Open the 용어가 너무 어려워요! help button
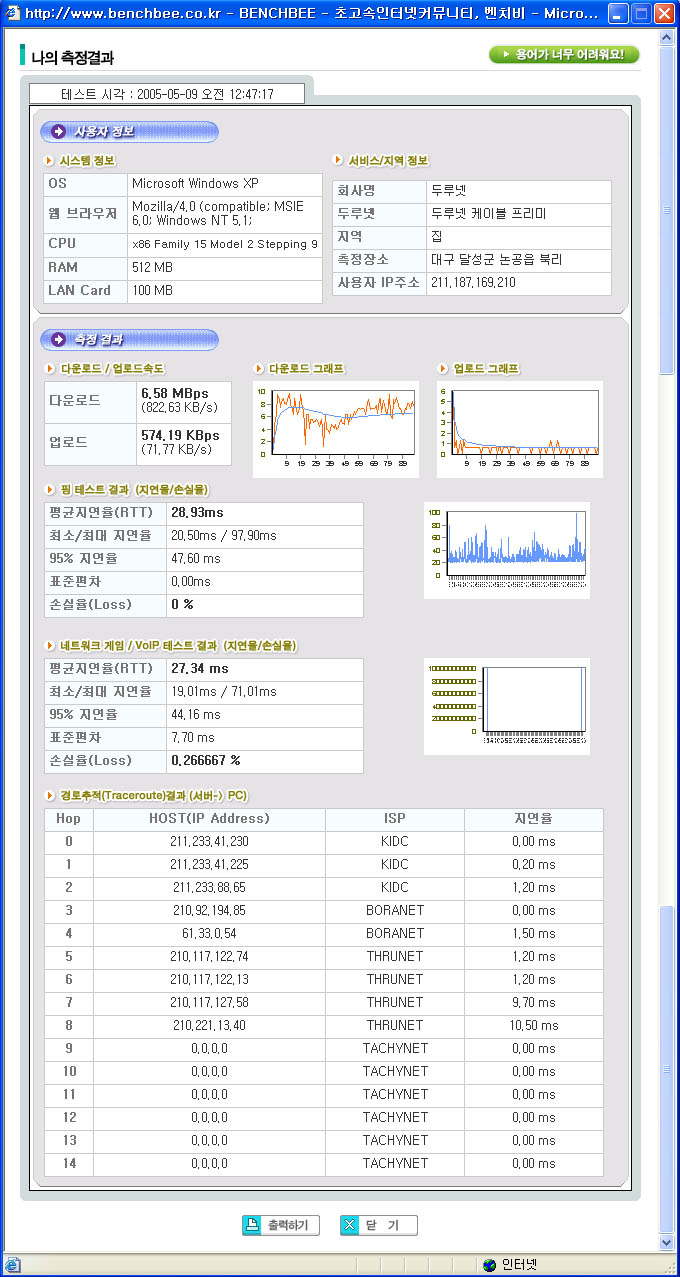This screenshot has width=680, height=1277. [x=564, y=54]
